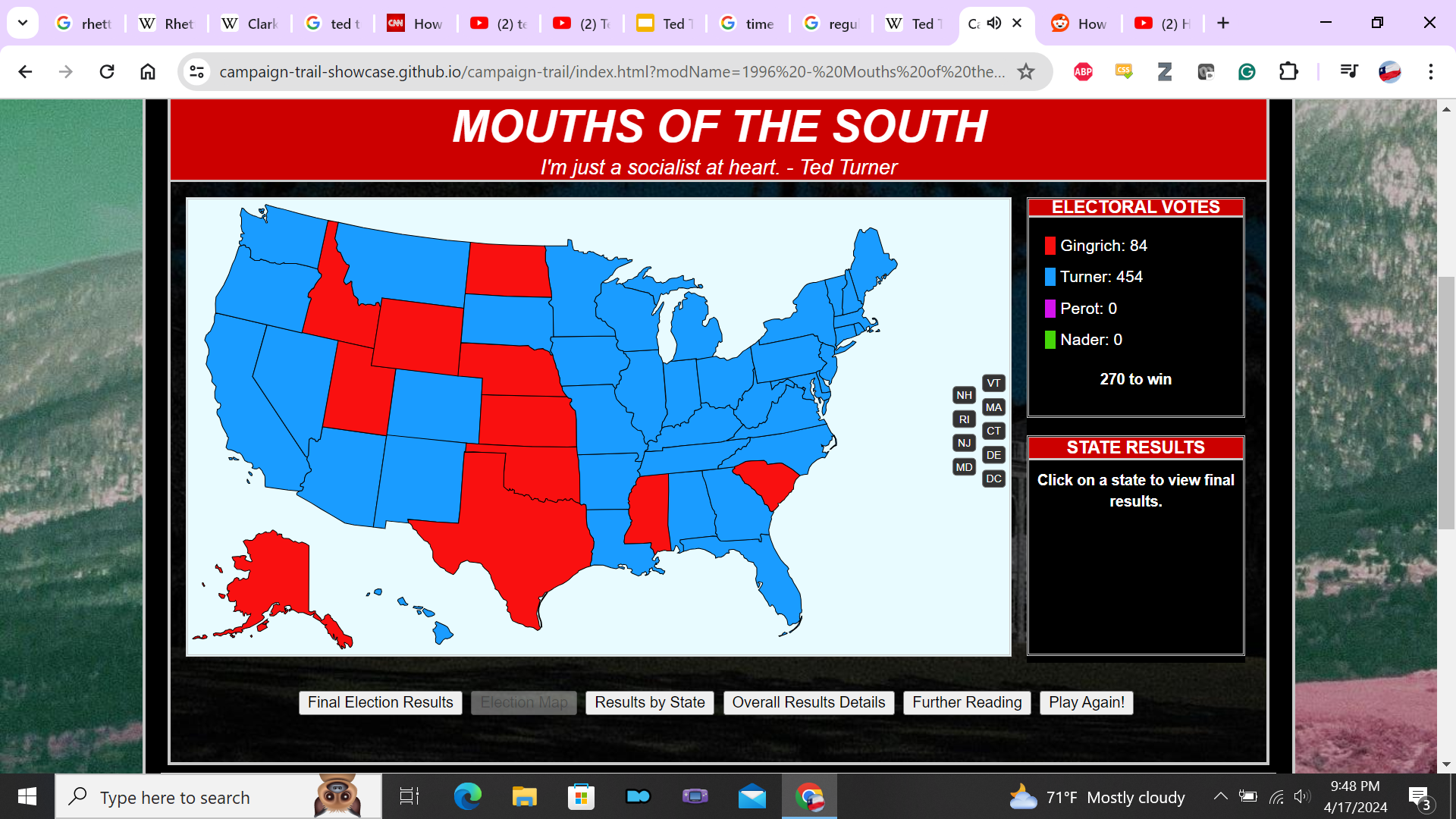Click the page's vertical scrollbar thumb
This screenshot has width=1456, height=819.
point(1446,403)
